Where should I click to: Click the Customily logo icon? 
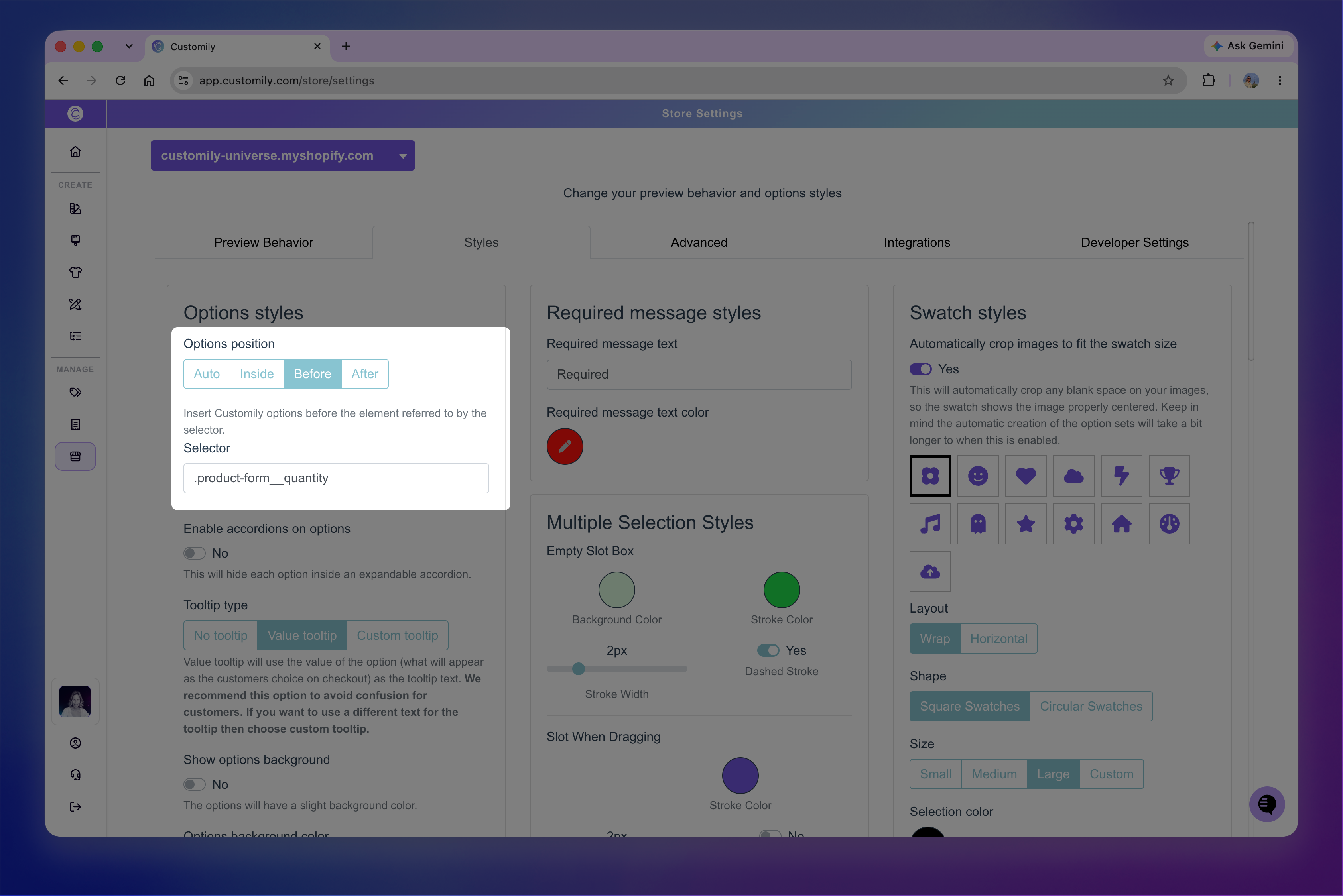(75, 114)
